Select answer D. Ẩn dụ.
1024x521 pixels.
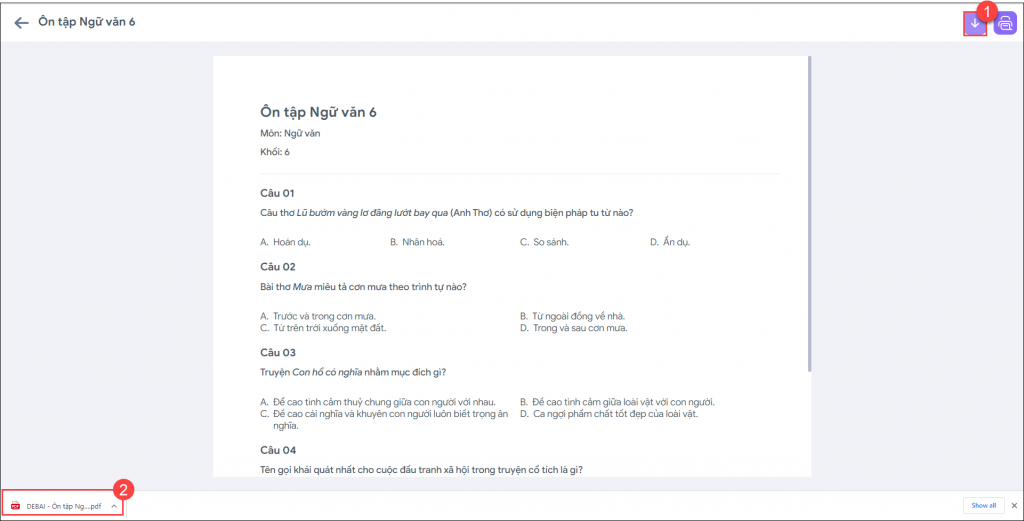pyautogui.click(x=670, y=242)
